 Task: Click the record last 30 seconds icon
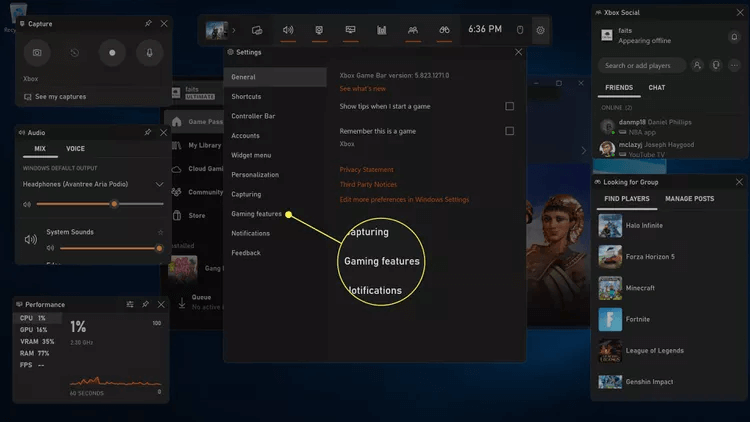click(75, 53)
